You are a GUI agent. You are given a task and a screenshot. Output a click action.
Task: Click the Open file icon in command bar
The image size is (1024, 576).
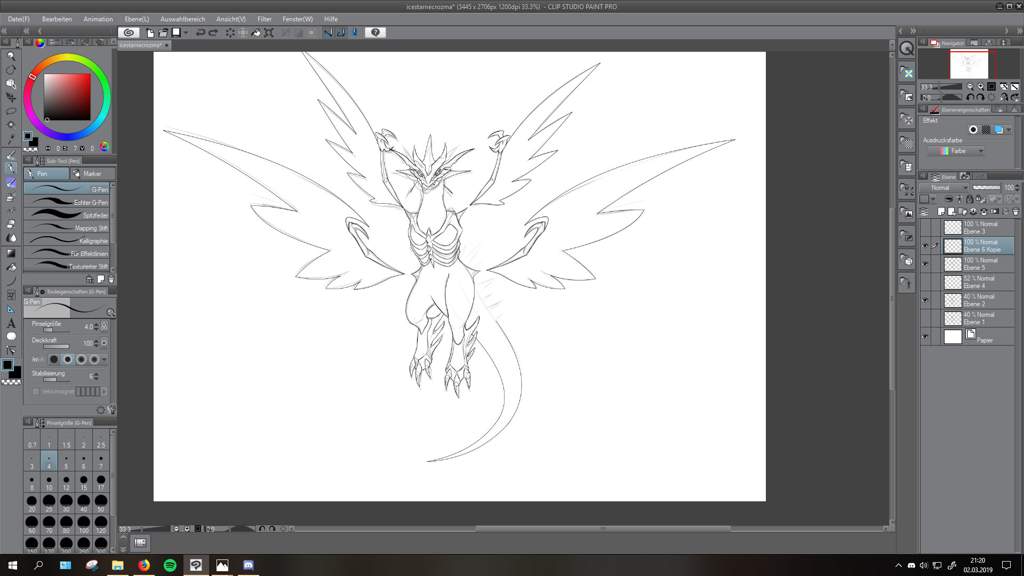point(163,33)
